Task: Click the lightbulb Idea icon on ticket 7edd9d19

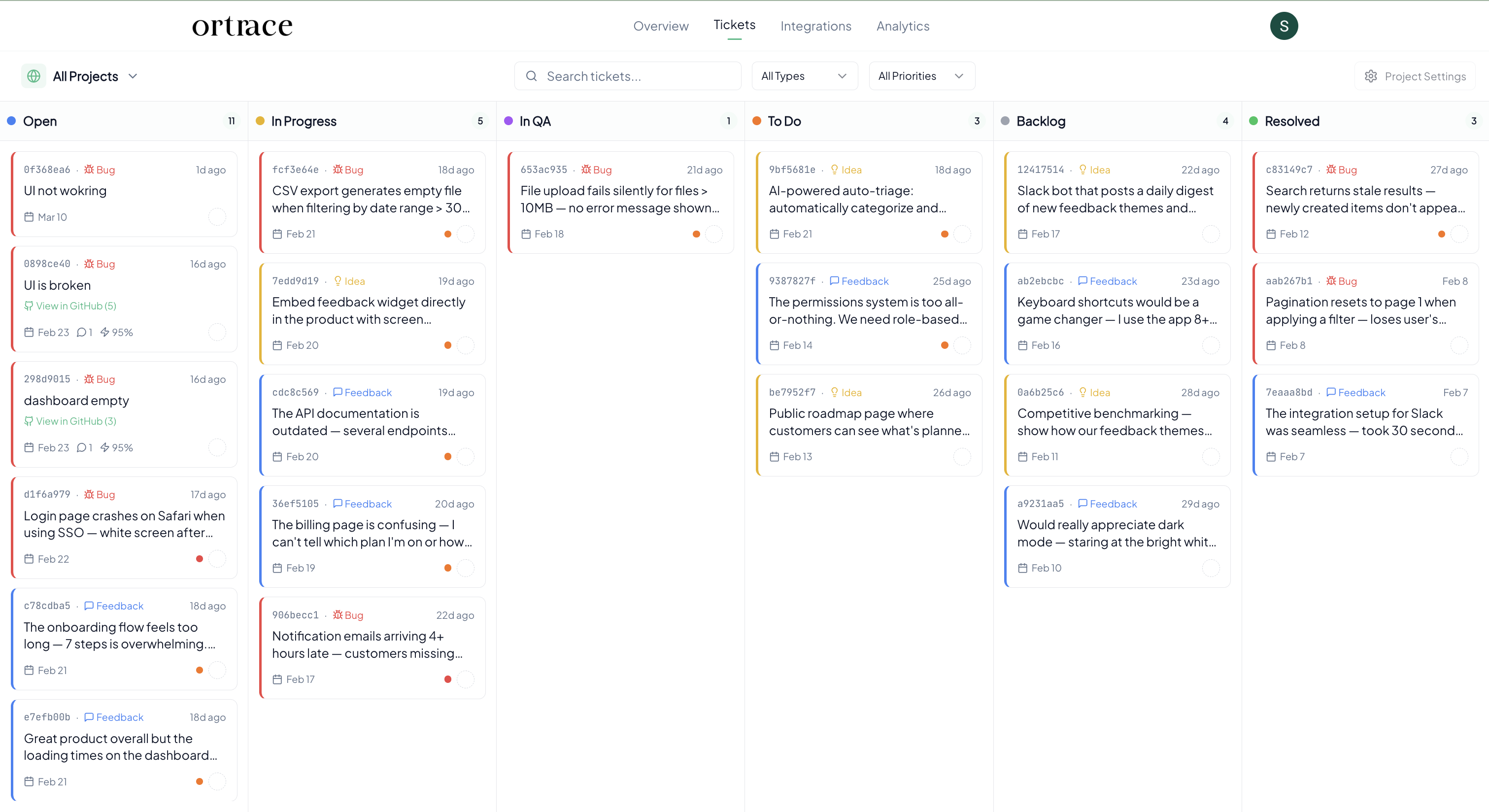Action: click(338, 281)
